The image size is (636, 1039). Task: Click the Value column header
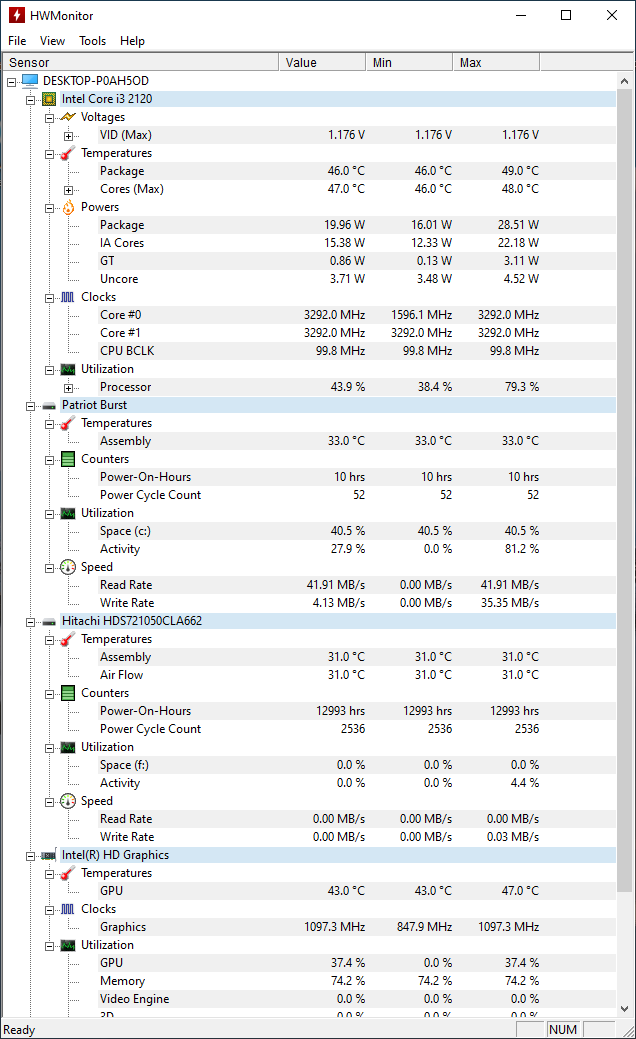pos(321,62)
